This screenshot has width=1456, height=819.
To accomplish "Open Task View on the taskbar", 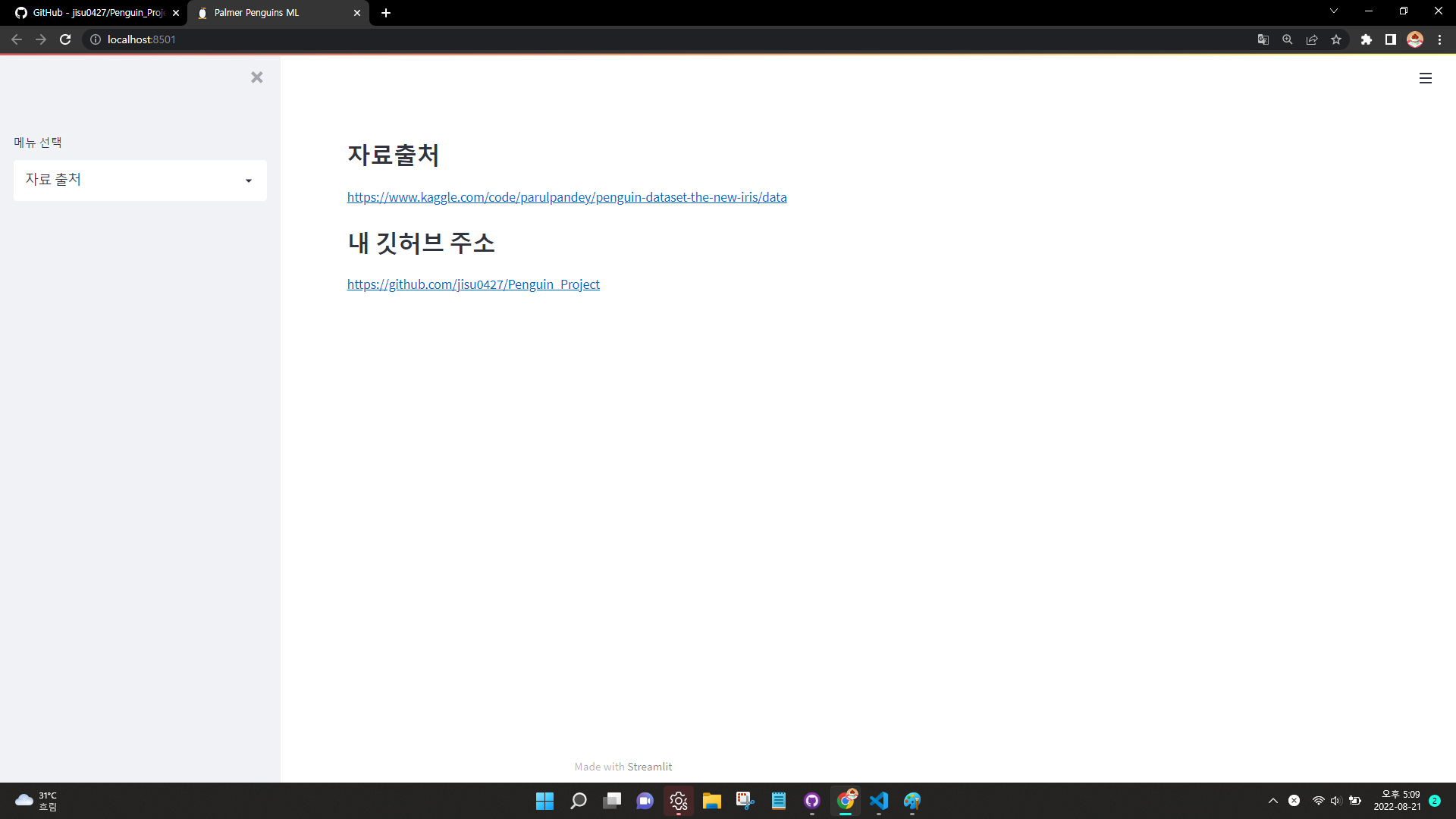I will click(x=612, y=801).
